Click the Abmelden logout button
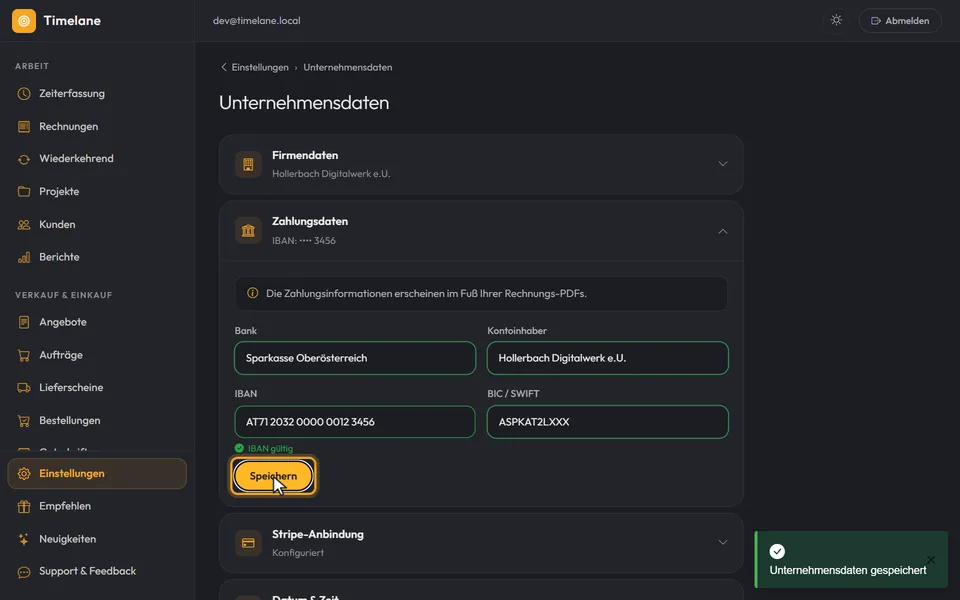This screenshot has width=960, height=600. coord(900,21)
